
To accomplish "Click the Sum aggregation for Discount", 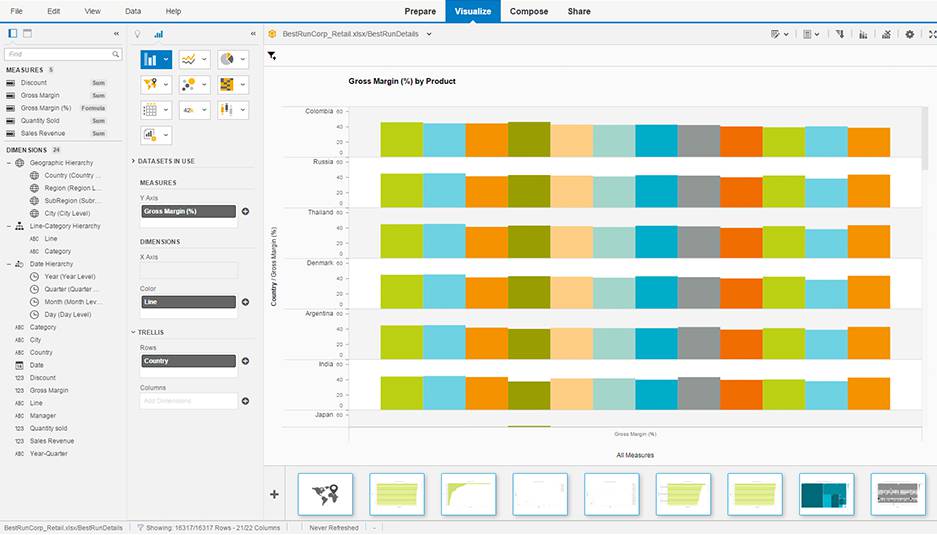I will tap(98, 83).
